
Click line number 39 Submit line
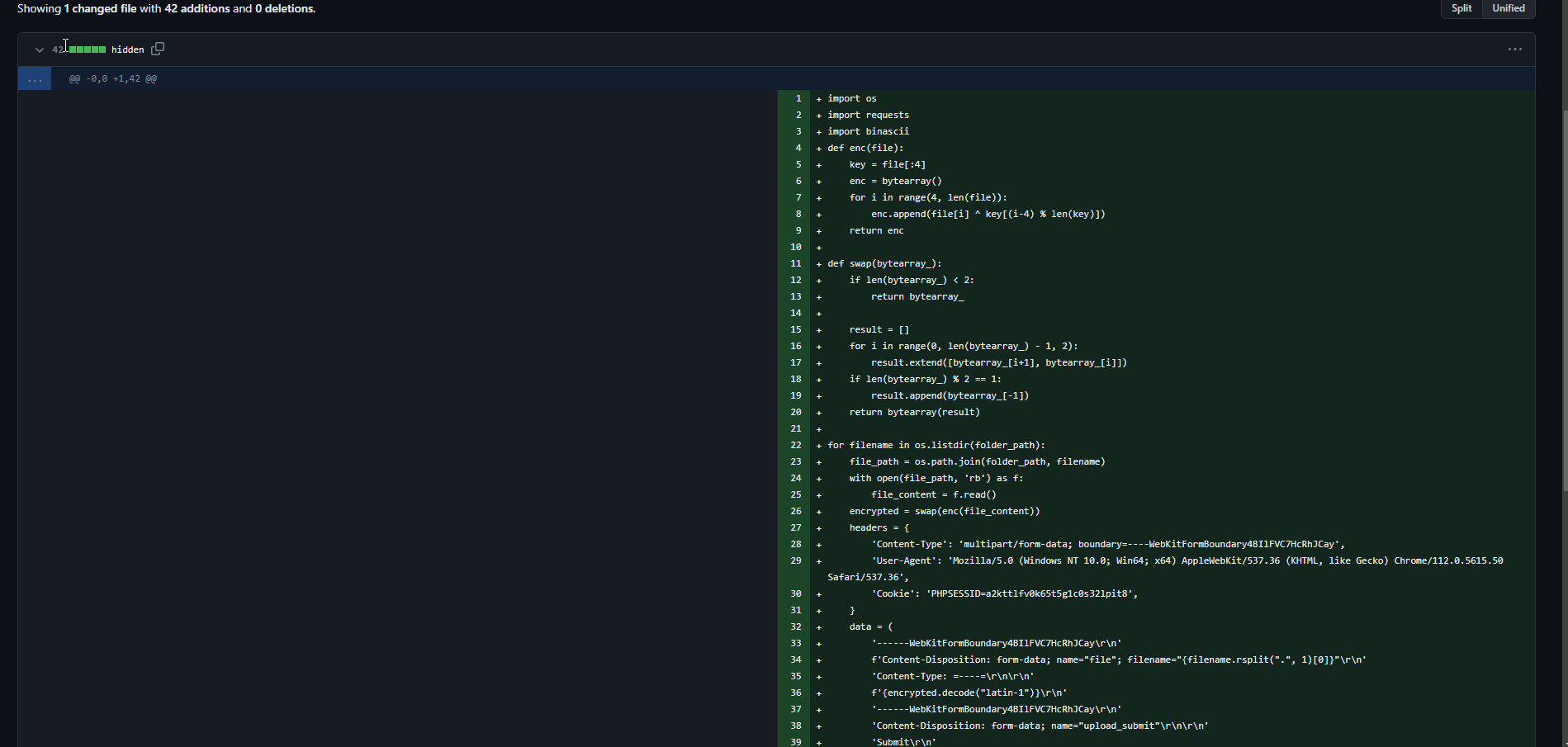point(793,742)
